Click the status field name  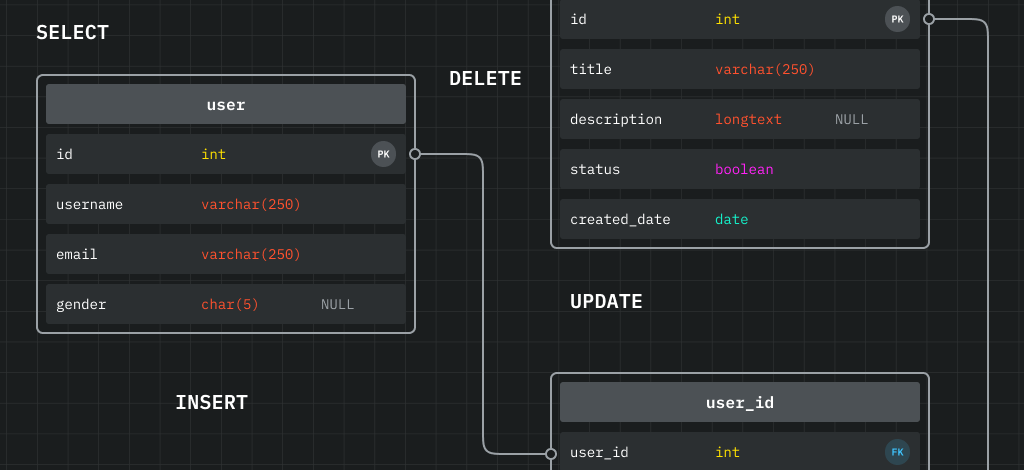pyautogui.click(x=595, y=170)
